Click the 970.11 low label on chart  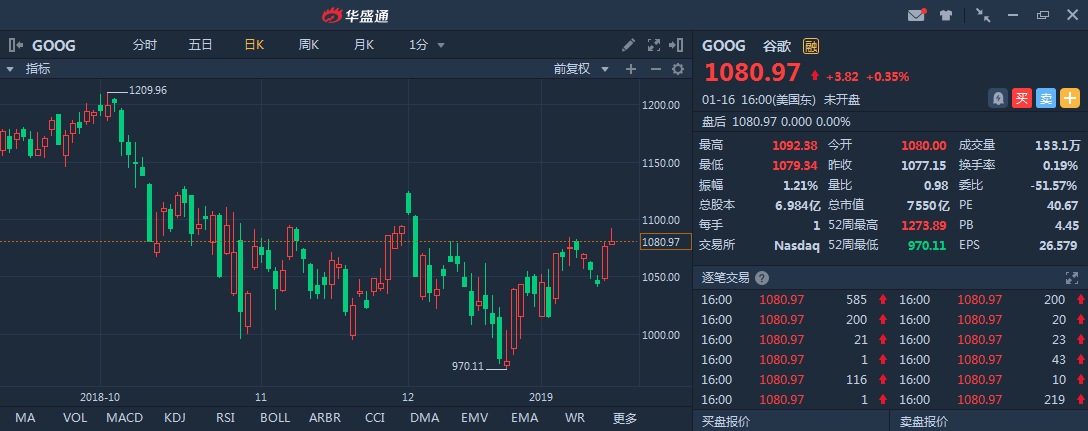(x=467, y=366)
